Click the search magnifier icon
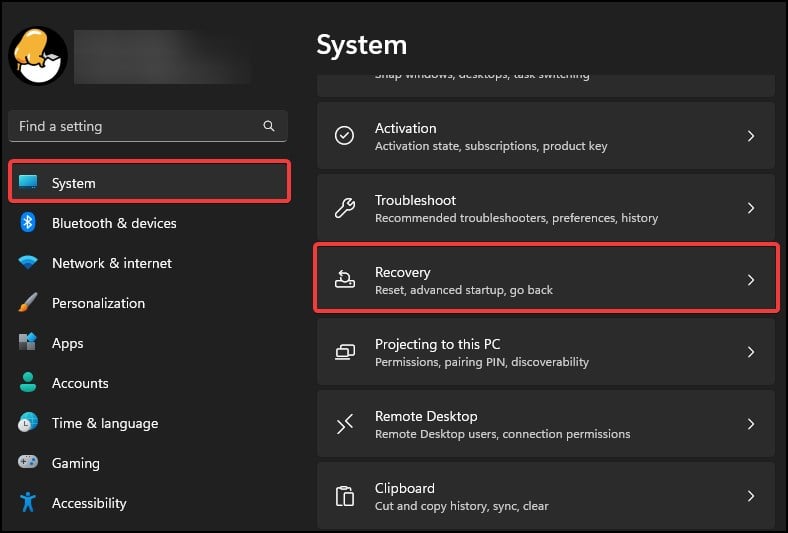 [269, 126]
